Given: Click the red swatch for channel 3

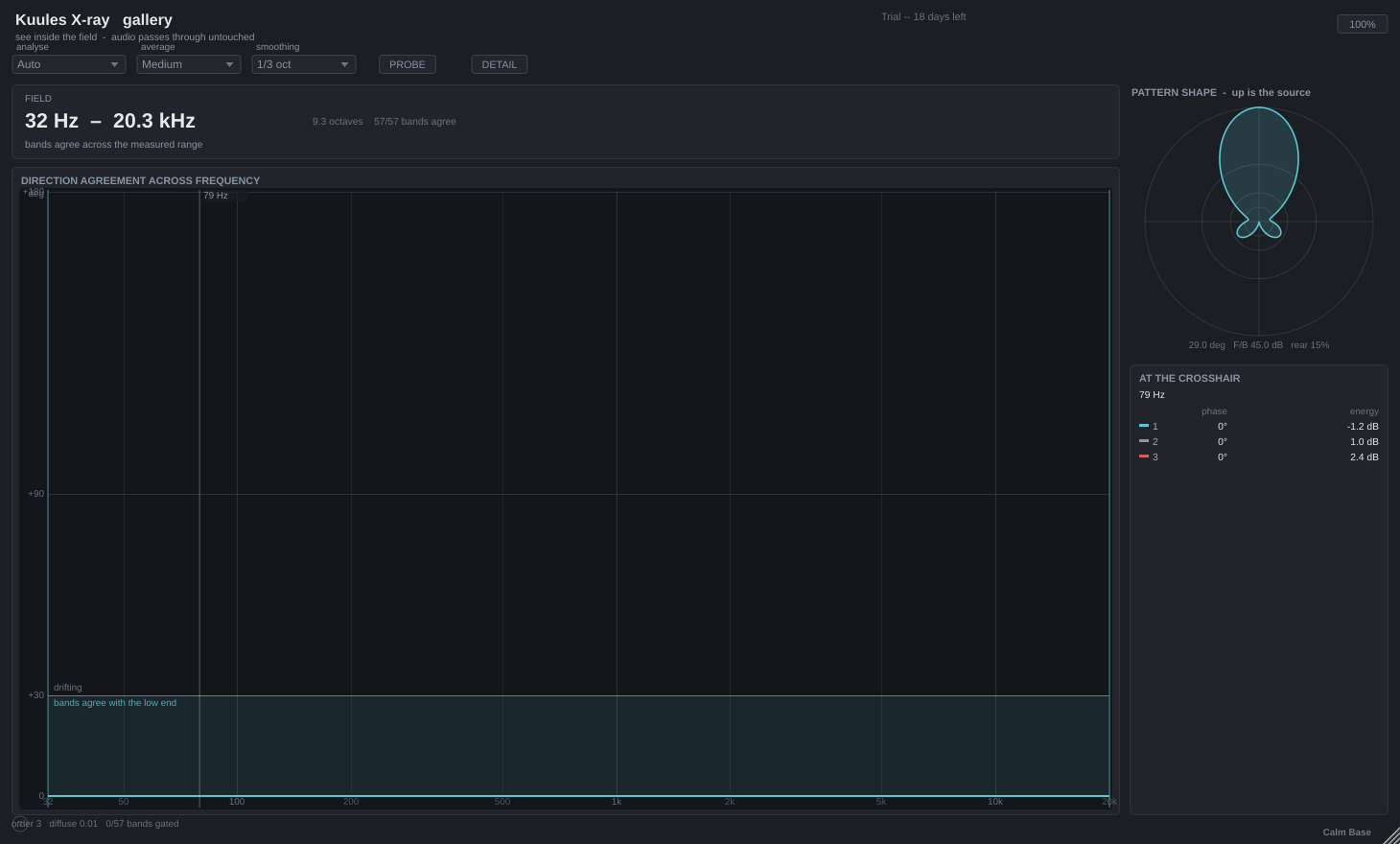Looking at the screenshot, I should (1144, 457).
